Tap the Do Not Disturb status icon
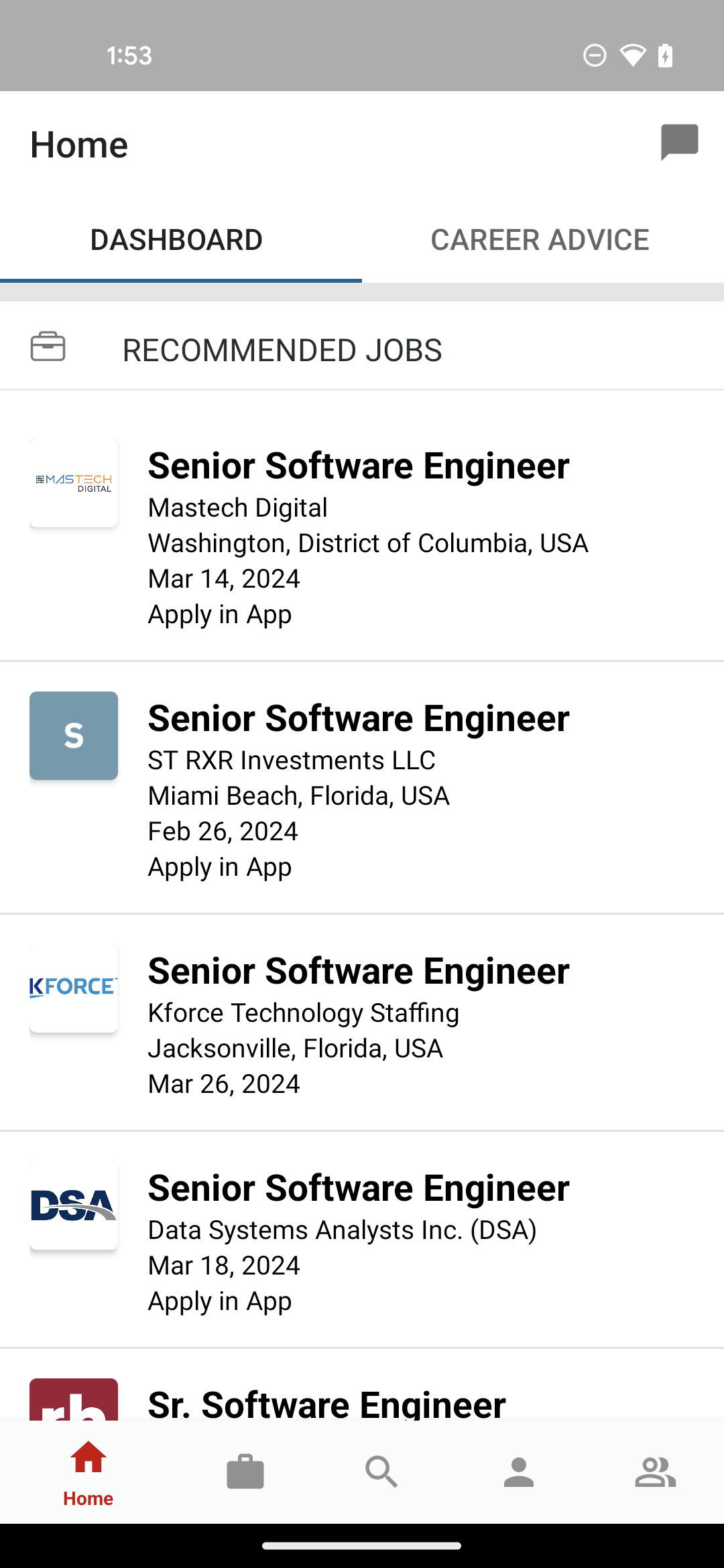The height and width of the screenshot is (1568, 724). [595, 55]
